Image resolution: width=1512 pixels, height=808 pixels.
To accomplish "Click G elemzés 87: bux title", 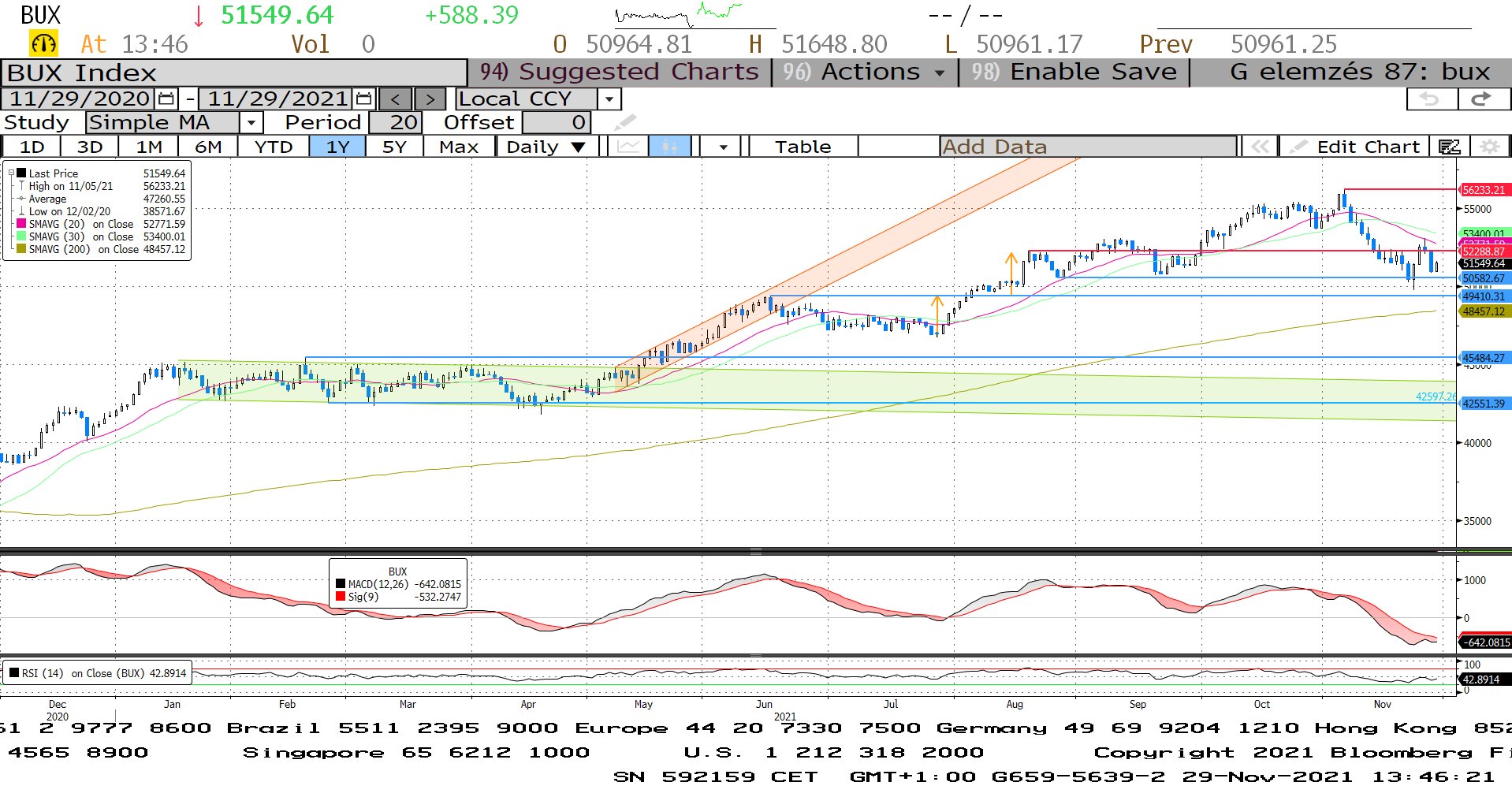I will click(x=1359, y=72).
